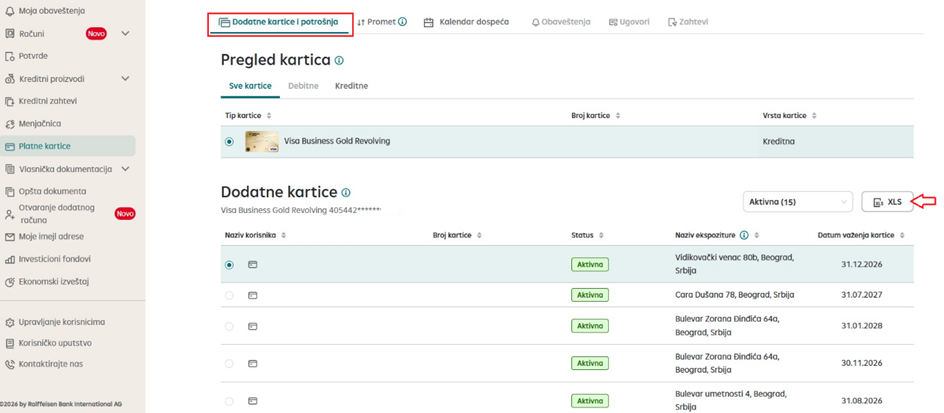Open the Zahtevi tab
The height and width of the screenshot is (413, 944).
[x=688, y=22]
